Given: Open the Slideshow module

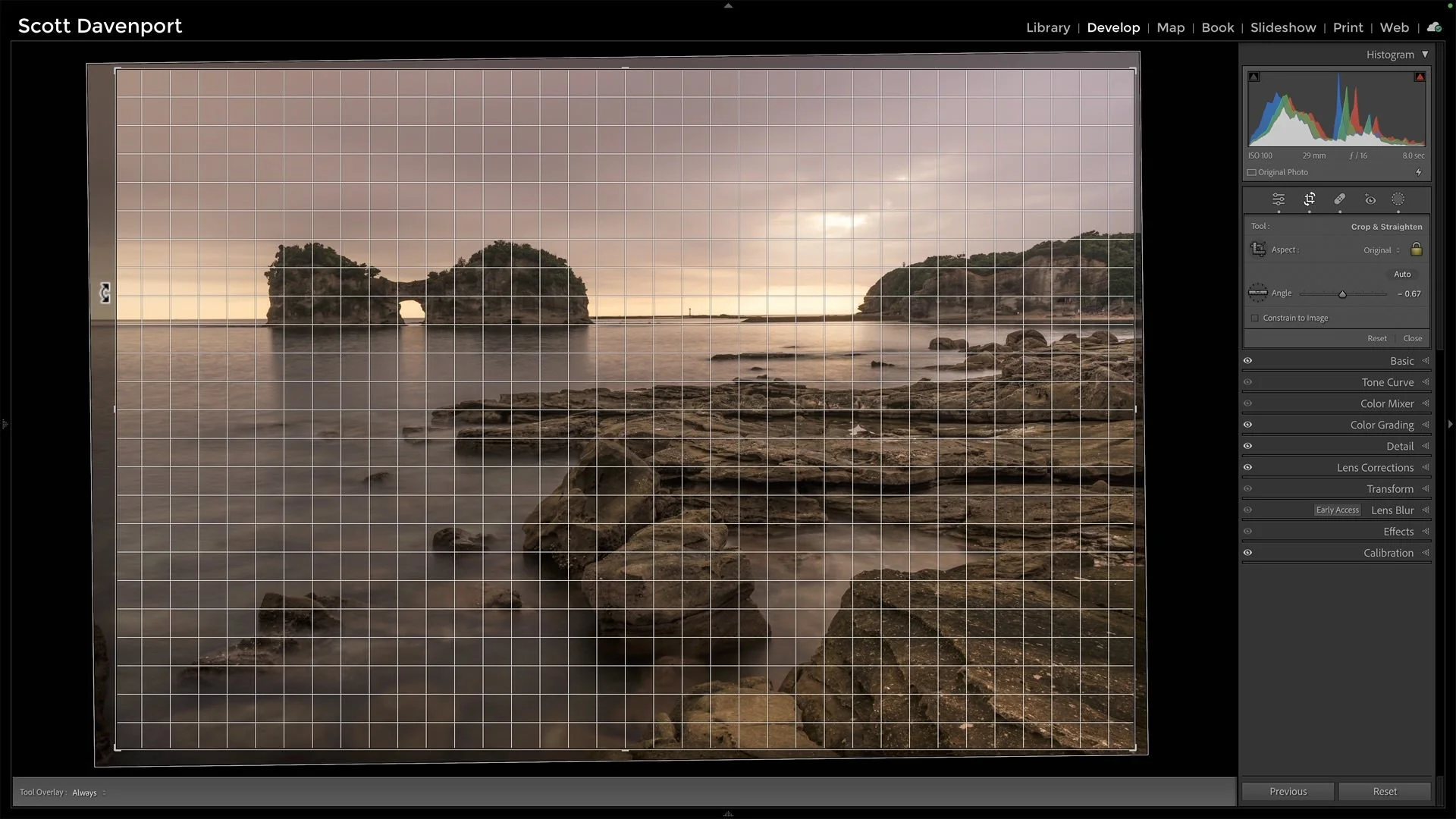Looking at the screenshot, I should pyautogui.click(x=1282, y=27).
